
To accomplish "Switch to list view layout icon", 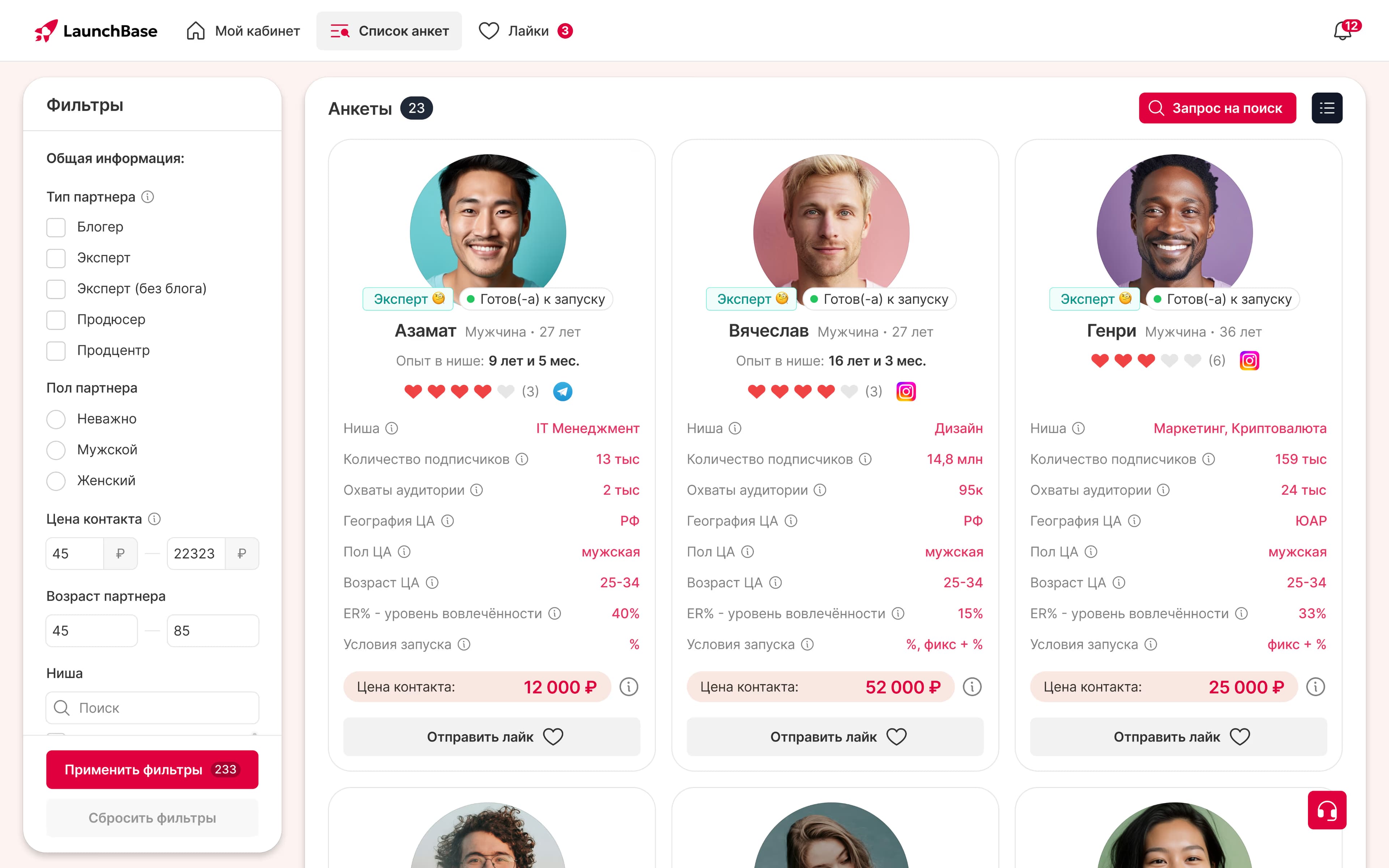I will (x=1326, y=108).
